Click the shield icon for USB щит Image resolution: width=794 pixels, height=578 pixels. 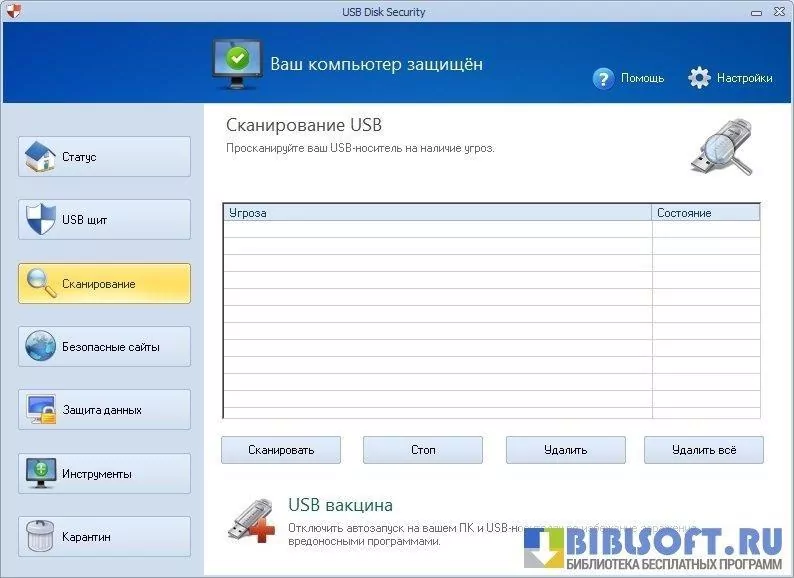41,220
